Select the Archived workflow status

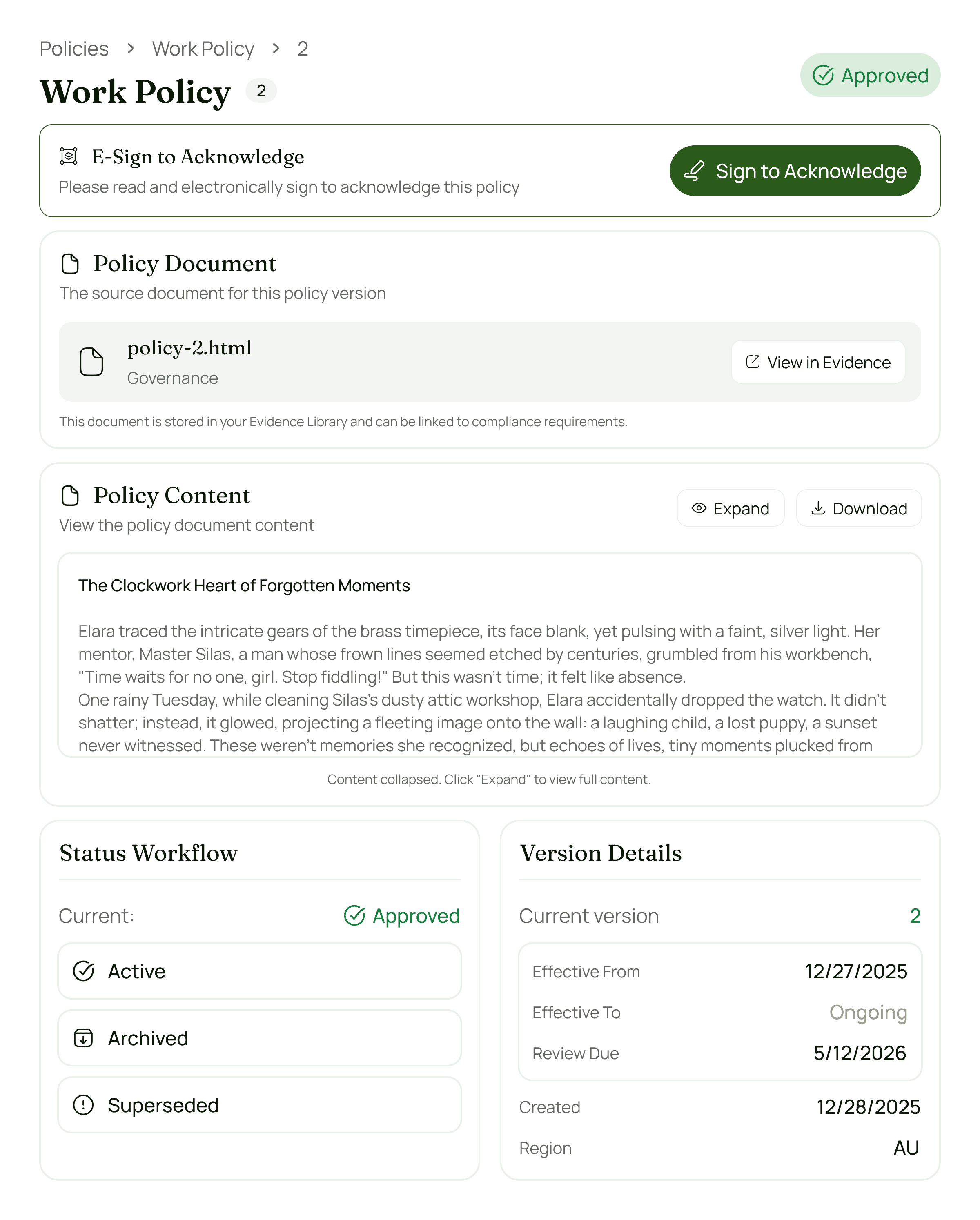click(x=259, y=1038)
